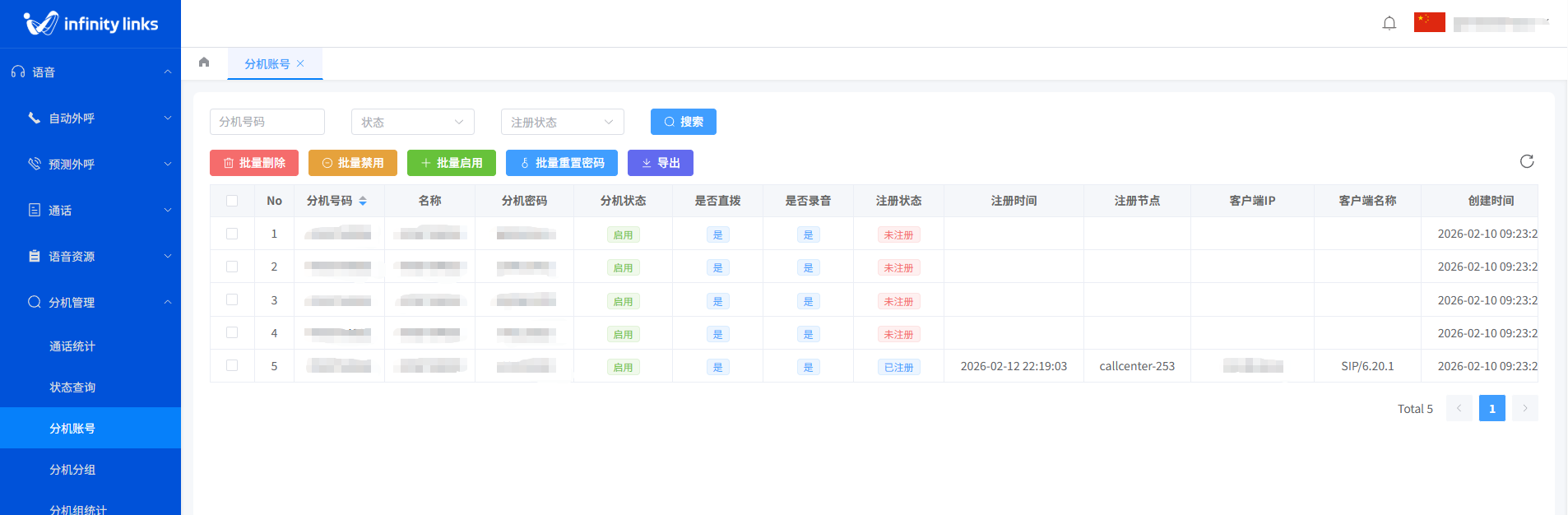Open 通话统计 in the sidebar

click(72, 346)
